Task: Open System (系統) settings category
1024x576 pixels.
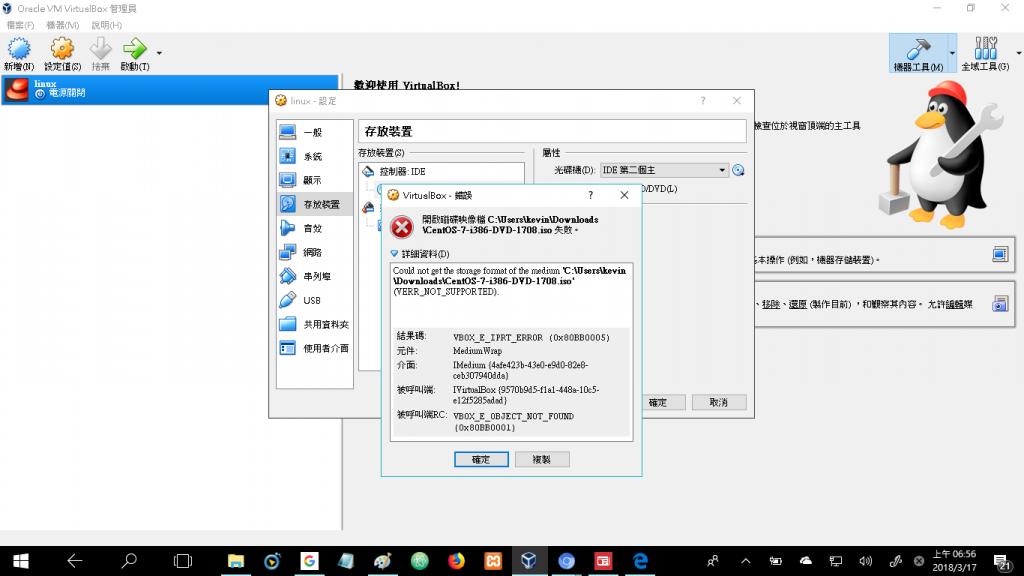Action: click(x=314, y=157)
